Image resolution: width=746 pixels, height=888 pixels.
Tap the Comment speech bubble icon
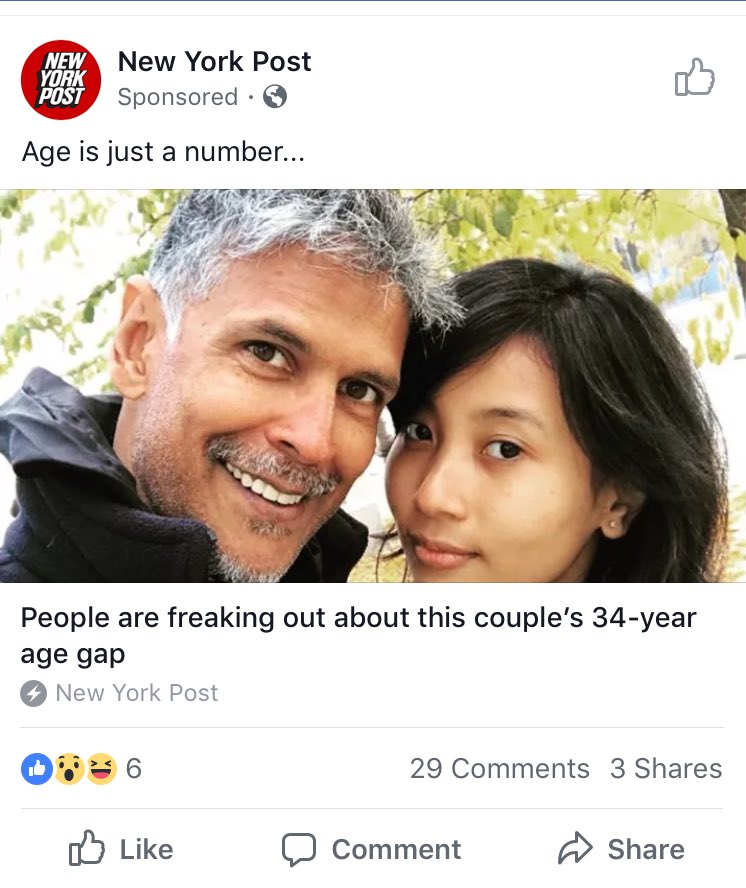[299, 849]
